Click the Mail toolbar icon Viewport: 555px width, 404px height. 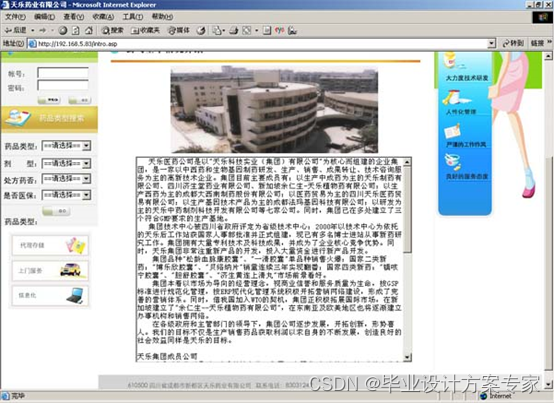[218, 31]
